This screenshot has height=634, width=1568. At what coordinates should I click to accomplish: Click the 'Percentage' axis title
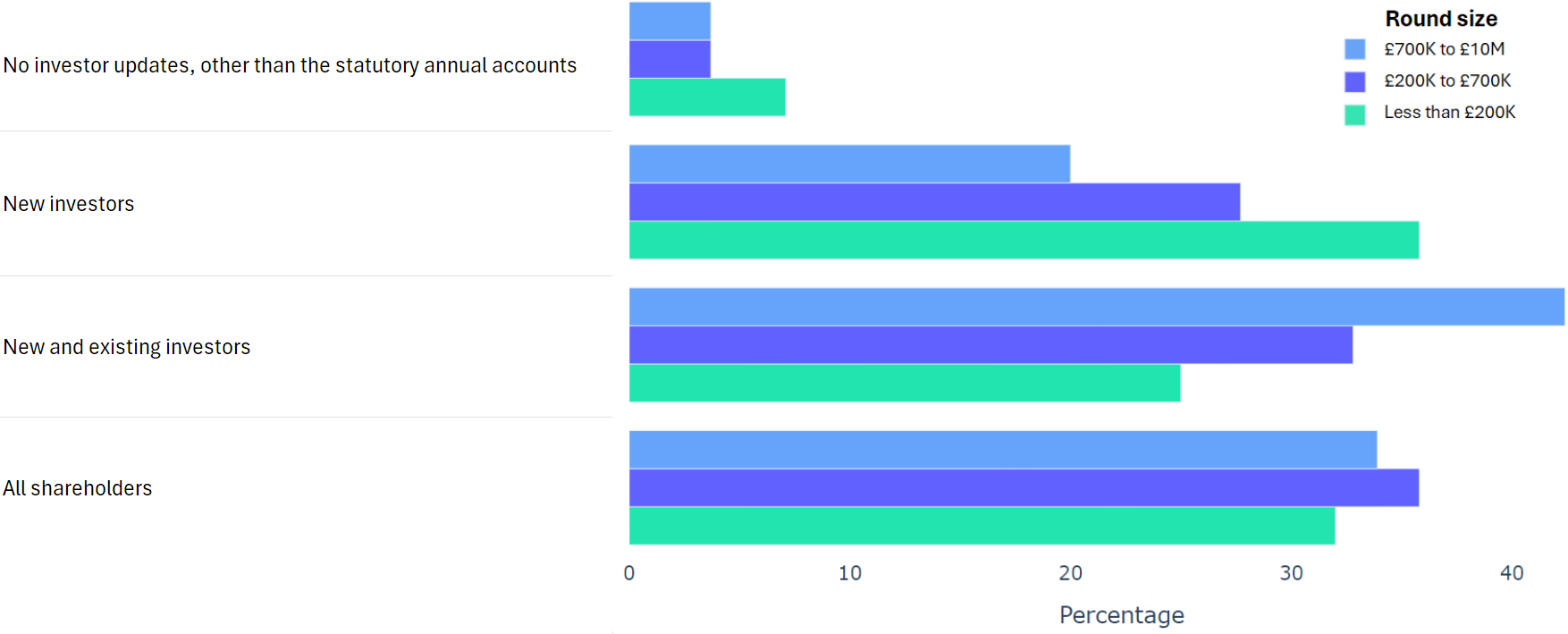1121,614
